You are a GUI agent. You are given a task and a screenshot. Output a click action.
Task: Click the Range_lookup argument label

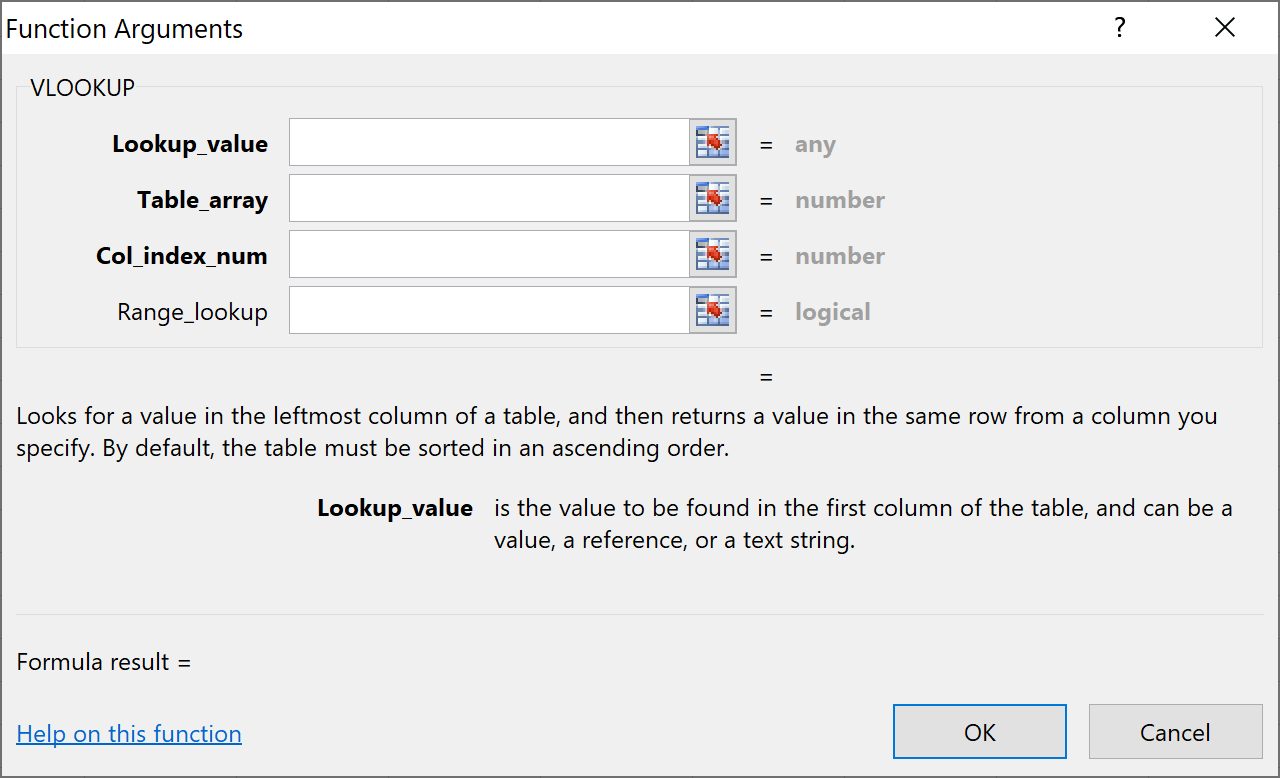click(x=193, y=312)
